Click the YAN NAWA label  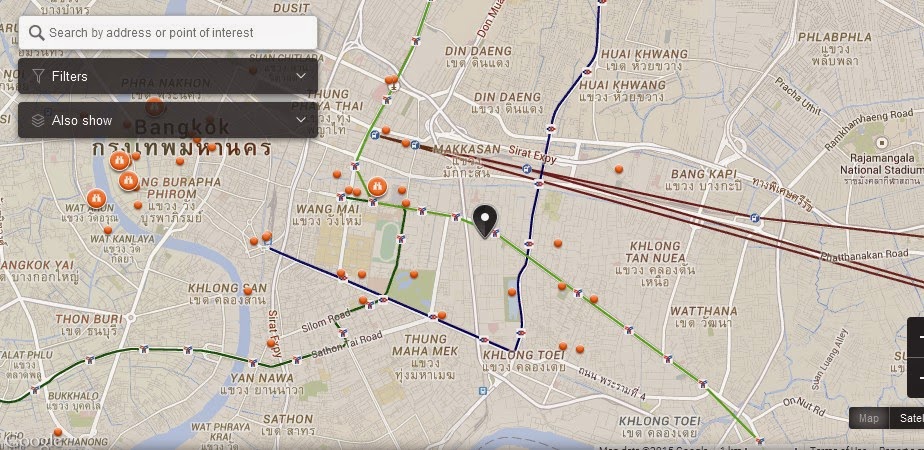click(262, 378)
